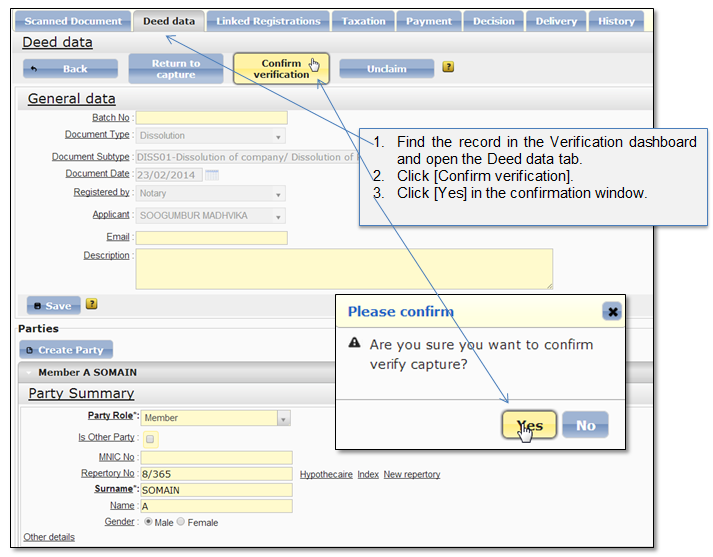Switch to Linked Registrations tab

click(x=268, y=21)
